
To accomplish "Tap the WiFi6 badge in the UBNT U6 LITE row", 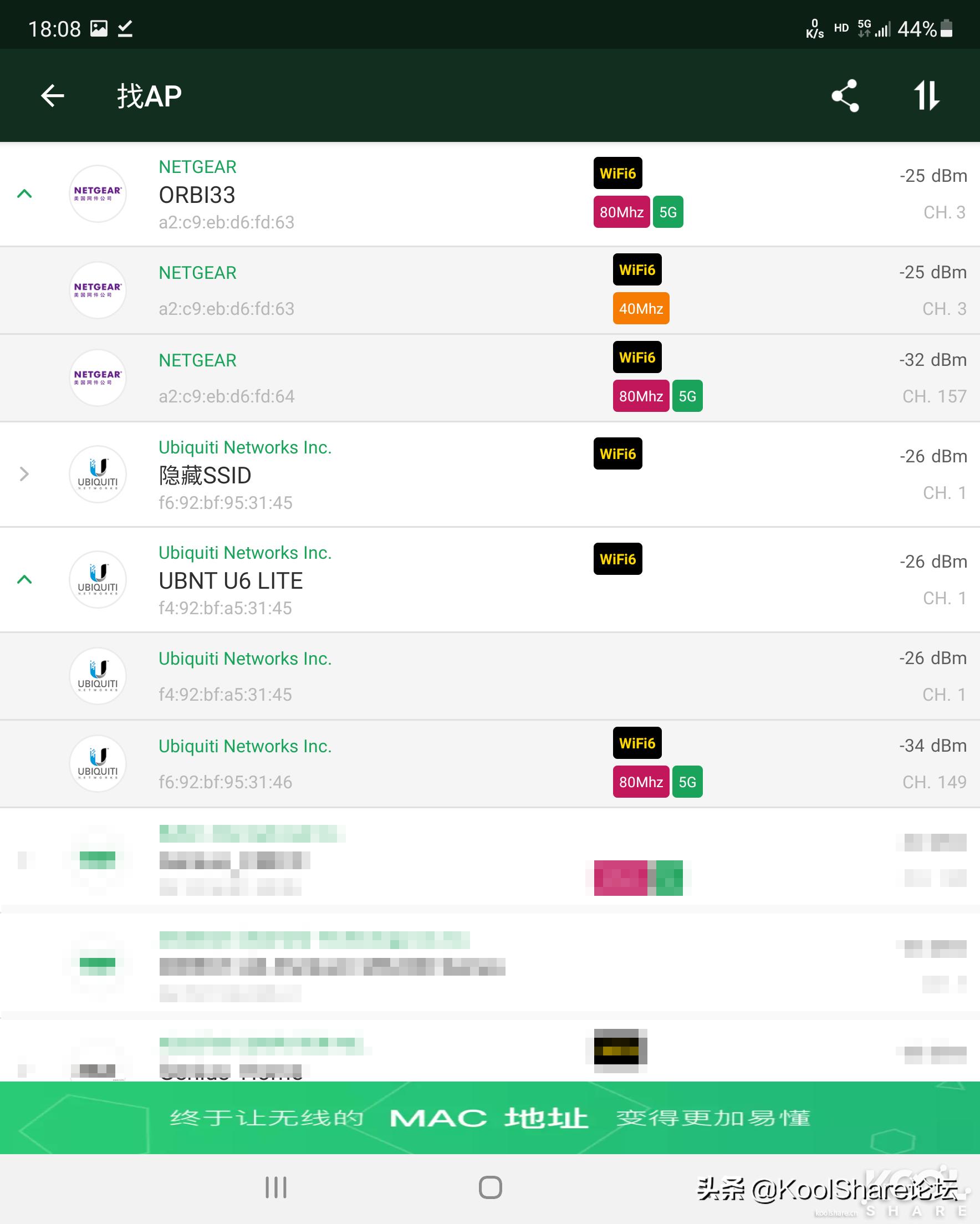I will 617,559.
